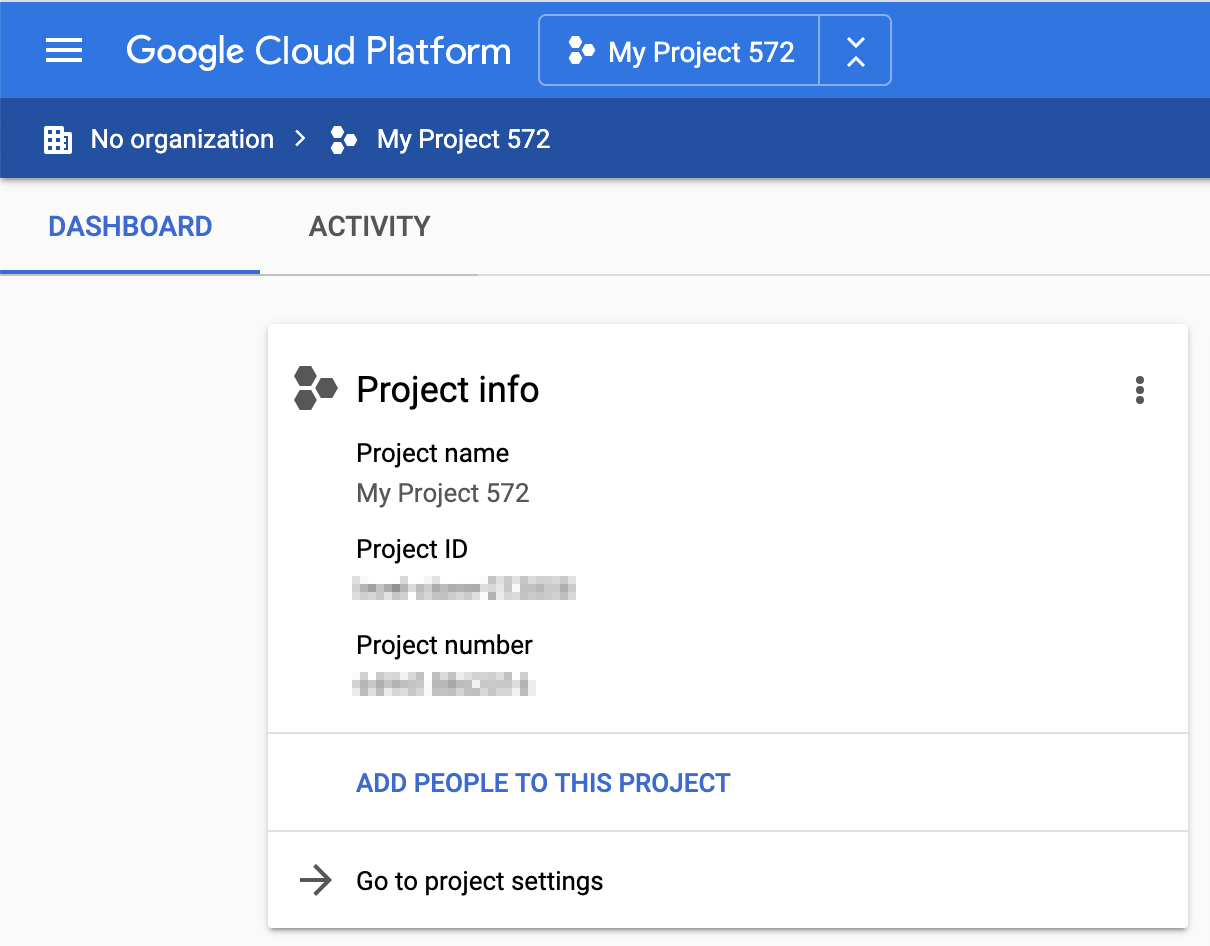Click the arrow icon for project settings
The image size is (1210, 946).
tap(316, 881)
